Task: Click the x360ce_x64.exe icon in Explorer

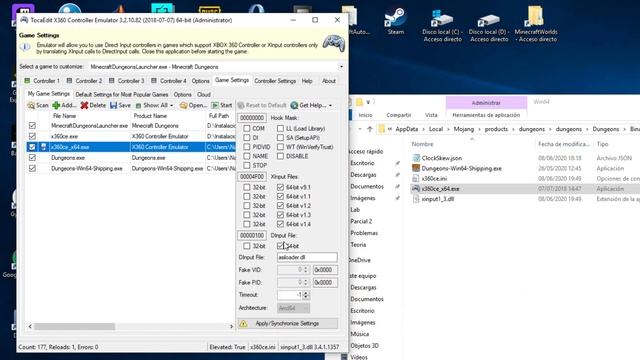Action: [x=416, y=189]
